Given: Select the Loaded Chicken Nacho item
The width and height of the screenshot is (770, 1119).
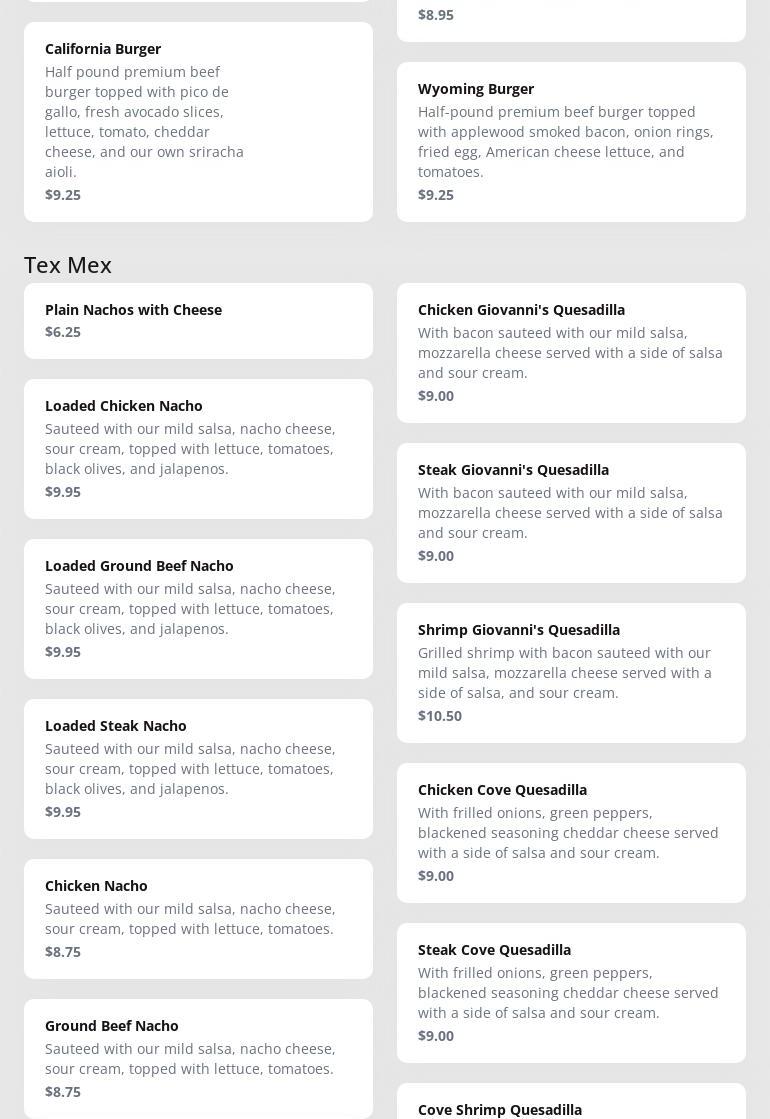Looking at the screenshot, I should pos(198,449).
